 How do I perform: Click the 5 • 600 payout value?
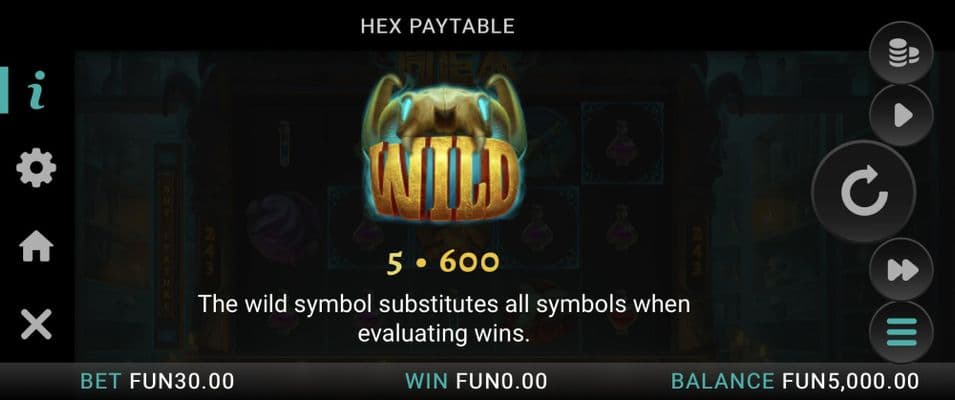(x=443, y=262)
